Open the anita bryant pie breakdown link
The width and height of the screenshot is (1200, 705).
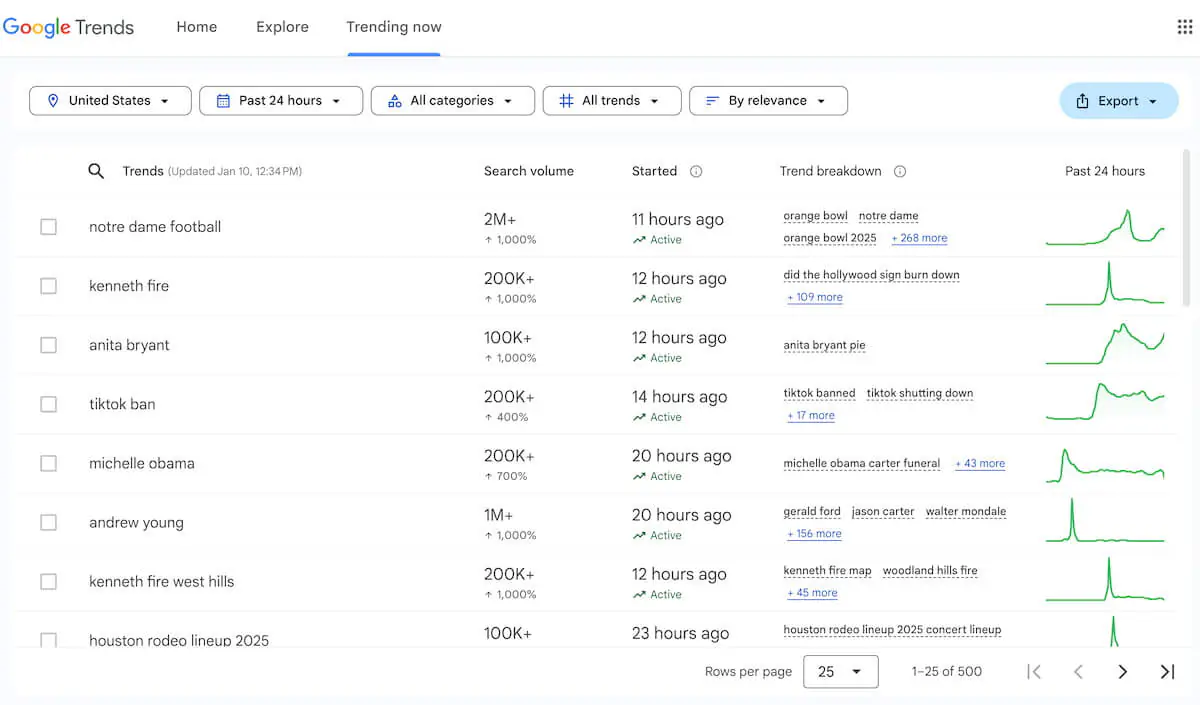[824, 345]
